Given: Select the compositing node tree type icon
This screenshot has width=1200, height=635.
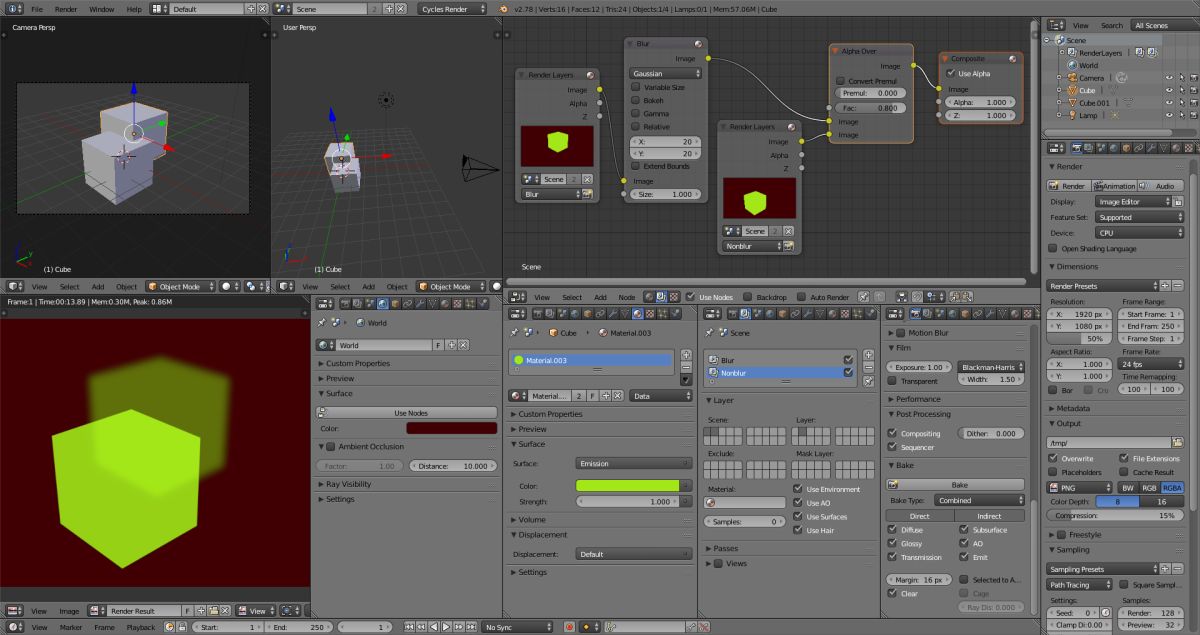Looking at the screenshot, I should pyautogui.click(x=661, y=297).
